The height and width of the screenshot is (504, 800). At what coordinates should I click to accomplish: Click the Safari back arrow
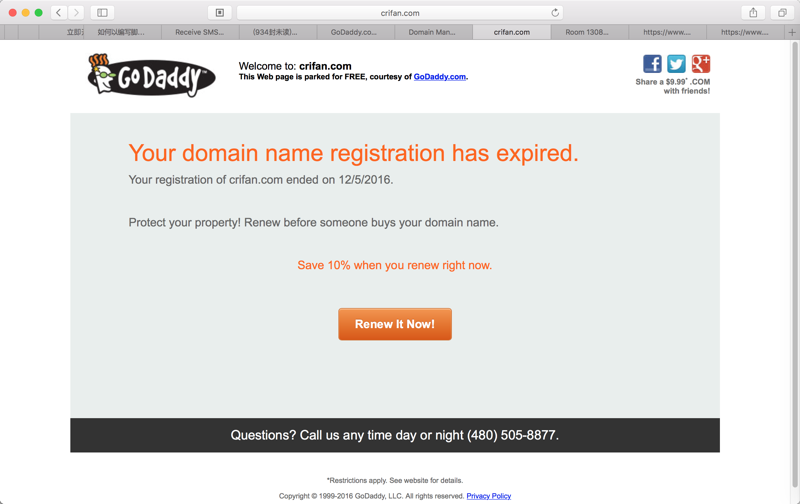59,13
